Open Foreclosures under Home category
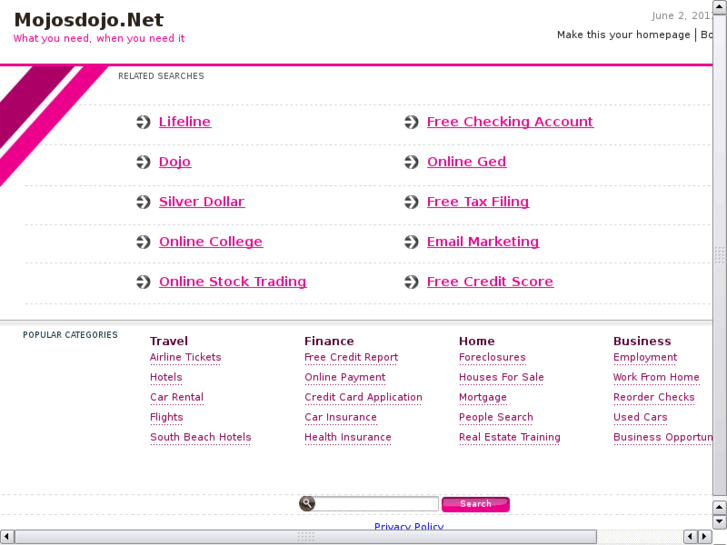The width and height of the screenshot is (727, 545). pyautogui.click(x=492, y=358)
